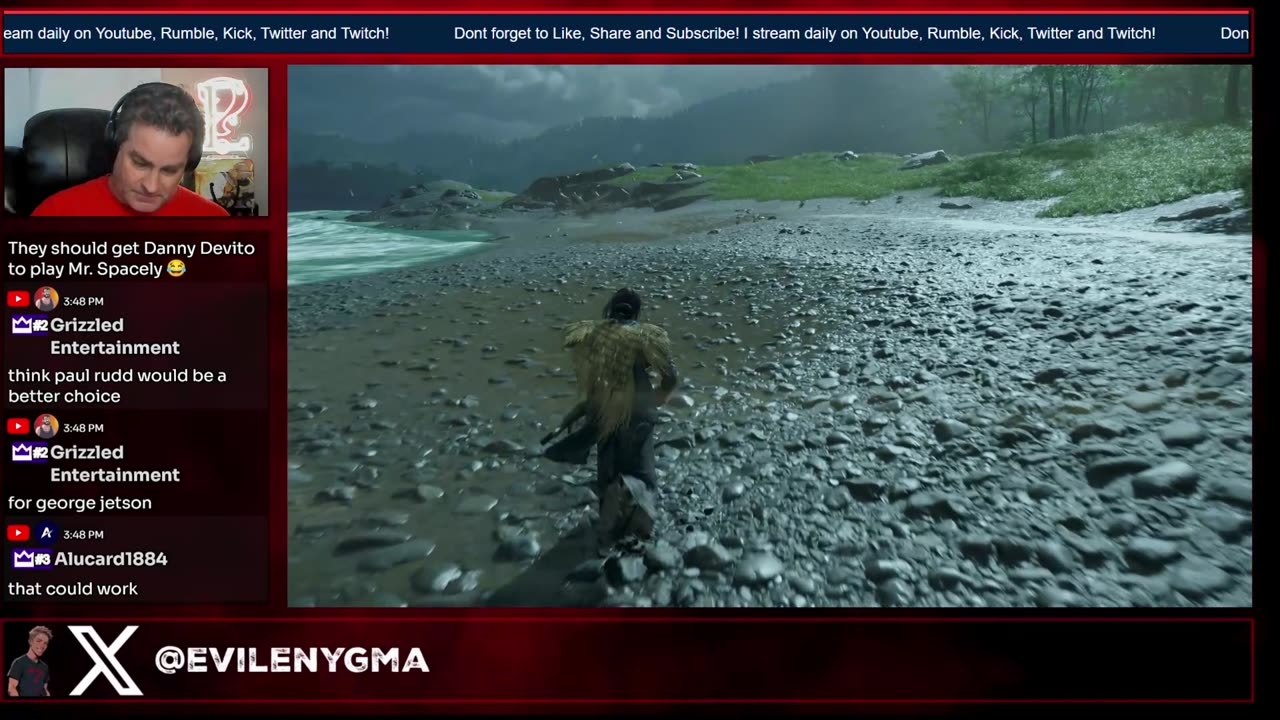Click 'think paul rudd would be a' message
Image resolution: width=1280 pixels, height=720 pixels.
[117, 386]
